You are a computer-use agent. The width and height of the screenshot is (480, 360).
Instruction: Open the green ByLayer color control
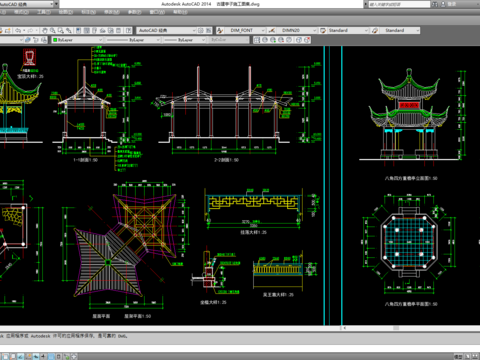coord(77,40)
